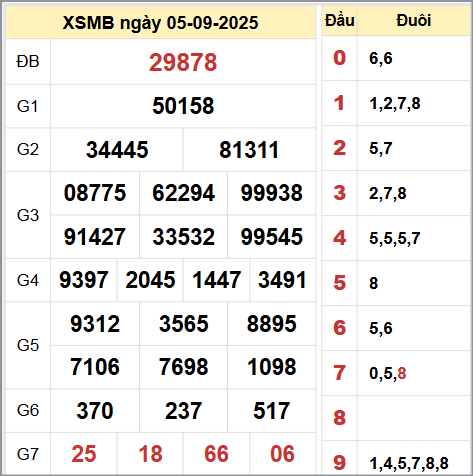Click the Đuôi column header
The width and height of the screenshot is (473, 476).
(414, 20)
